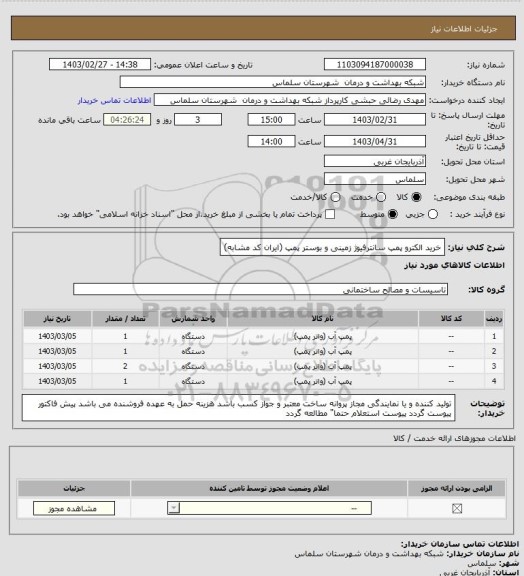The image size is (524, 576).
Task: Click the remaining days field showing 3
Action: tap(198, 120)
